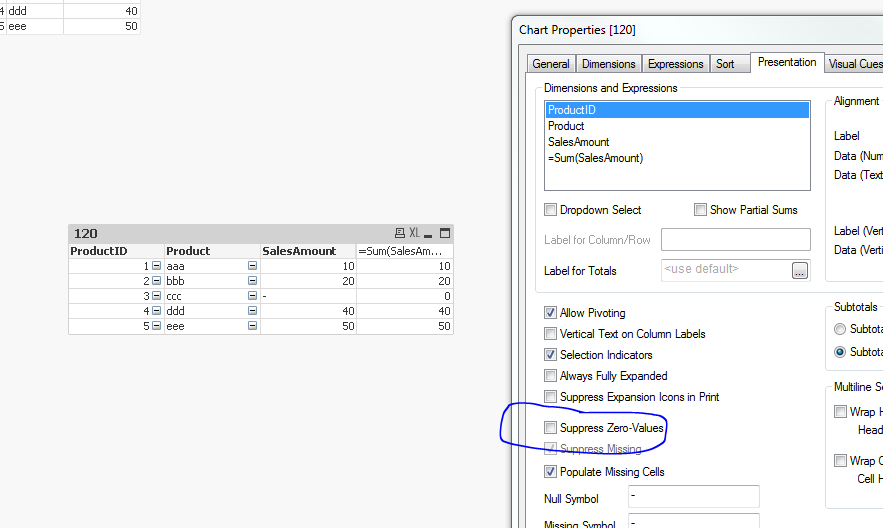This screenshot has height=528, width=883.
Task: Uncheck the Allow Pivoting checkbox
Action: (551, 313)
